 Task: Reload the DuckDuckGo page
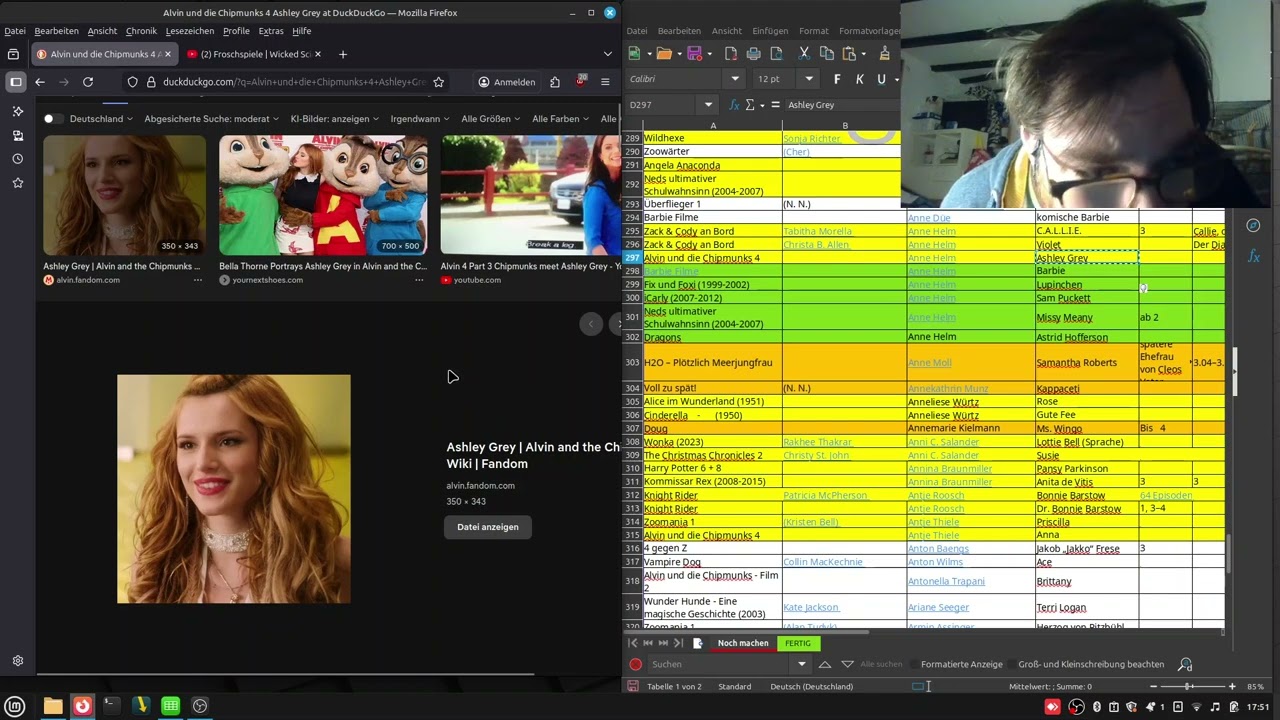pyautogui.click(x=88, y=82)
